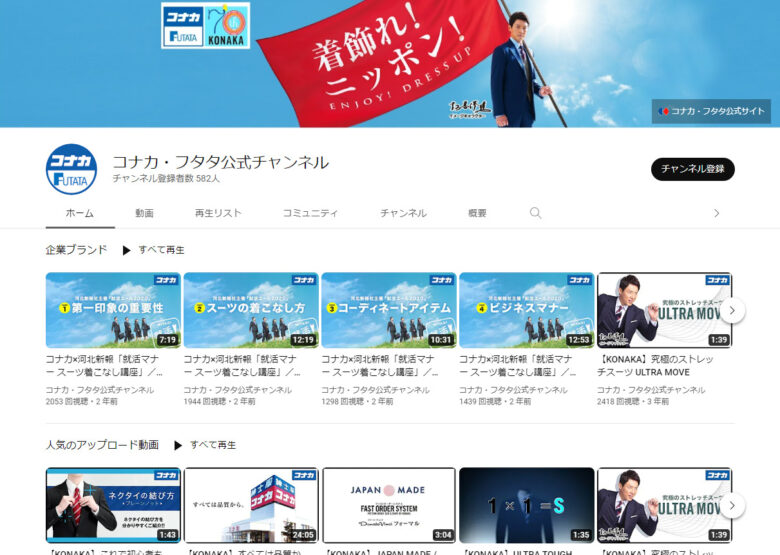This screenshot has width=780, height=555.
Task: Switch to the 動画 tab
Action: tap(144, 213)
